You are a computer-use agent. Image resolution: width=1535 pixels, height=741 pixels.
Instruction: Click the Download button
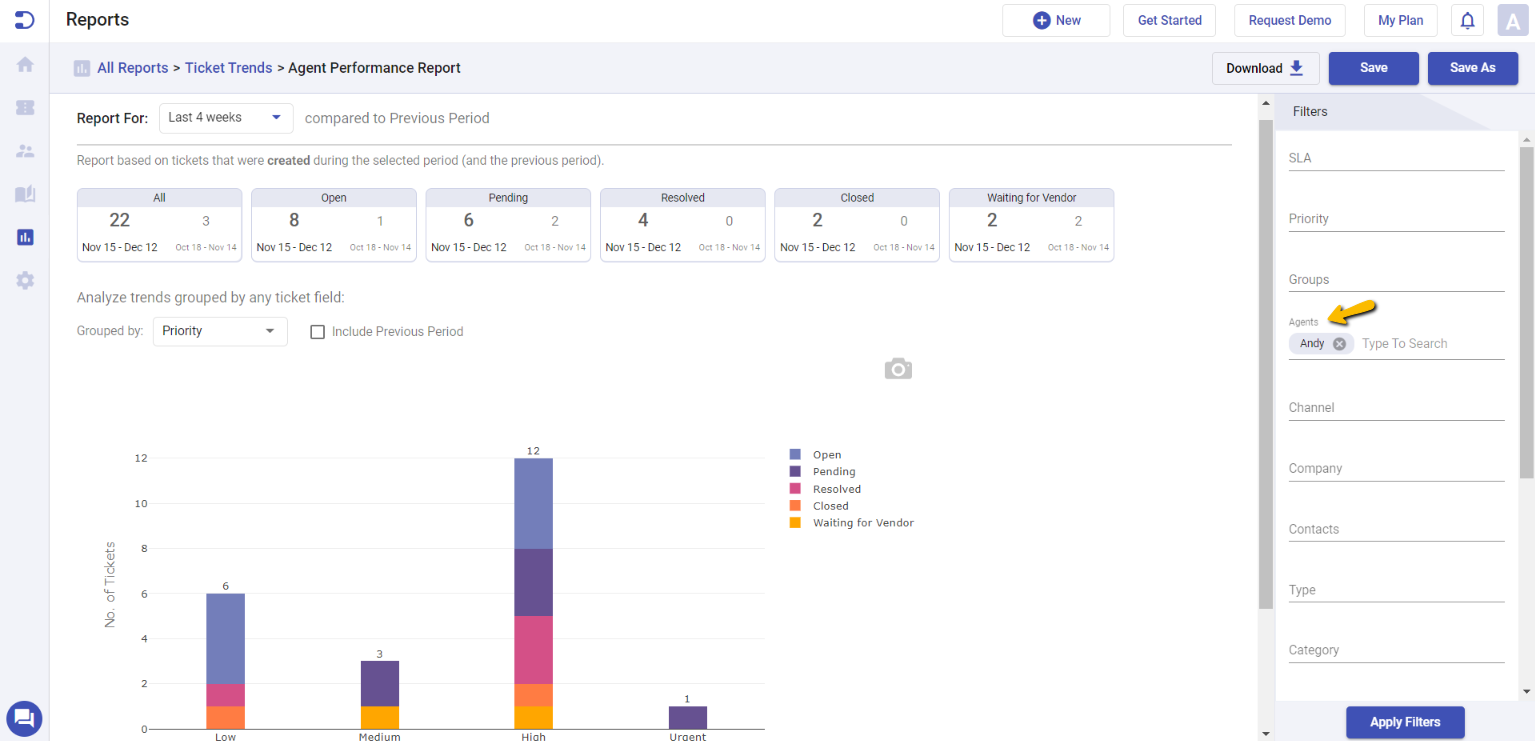click(1266, 68)
